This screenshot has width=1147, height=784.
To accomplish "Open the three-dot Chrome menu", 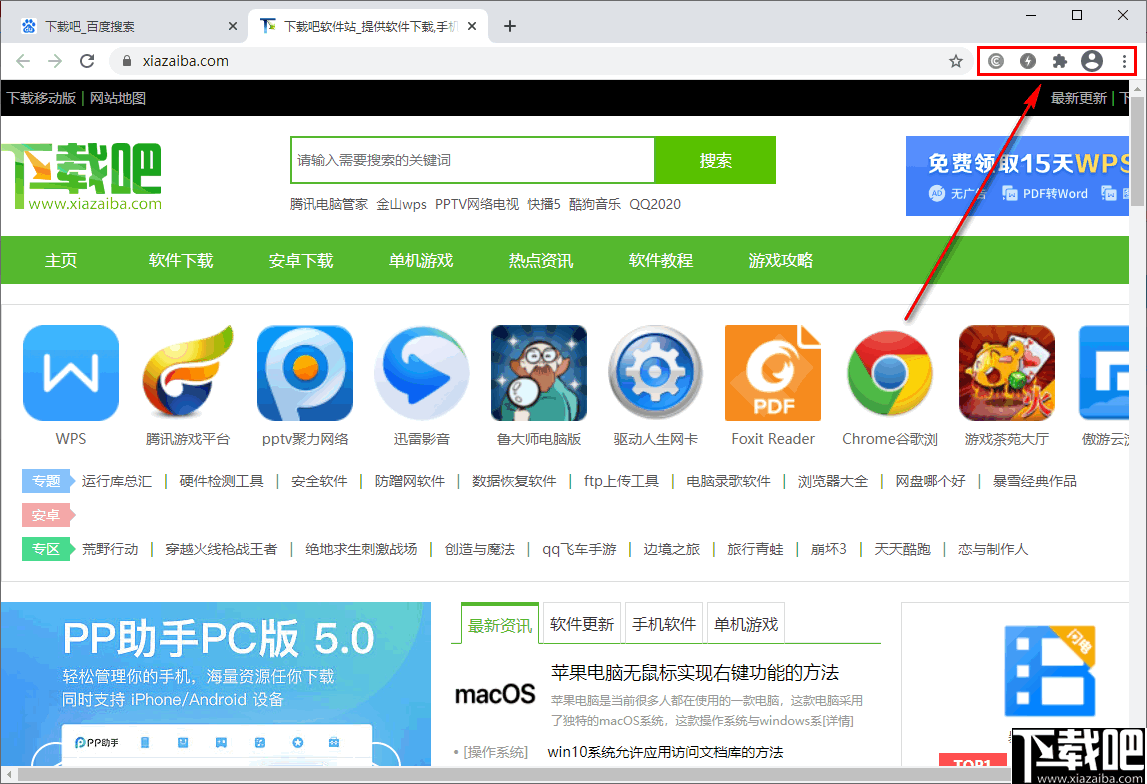I will (1125, 61).
